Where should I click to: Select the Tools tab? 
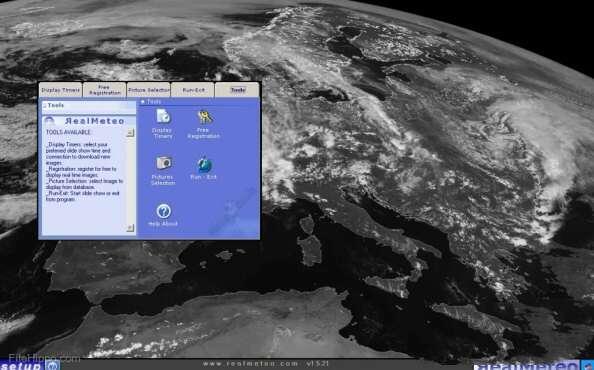click(237, 90)
